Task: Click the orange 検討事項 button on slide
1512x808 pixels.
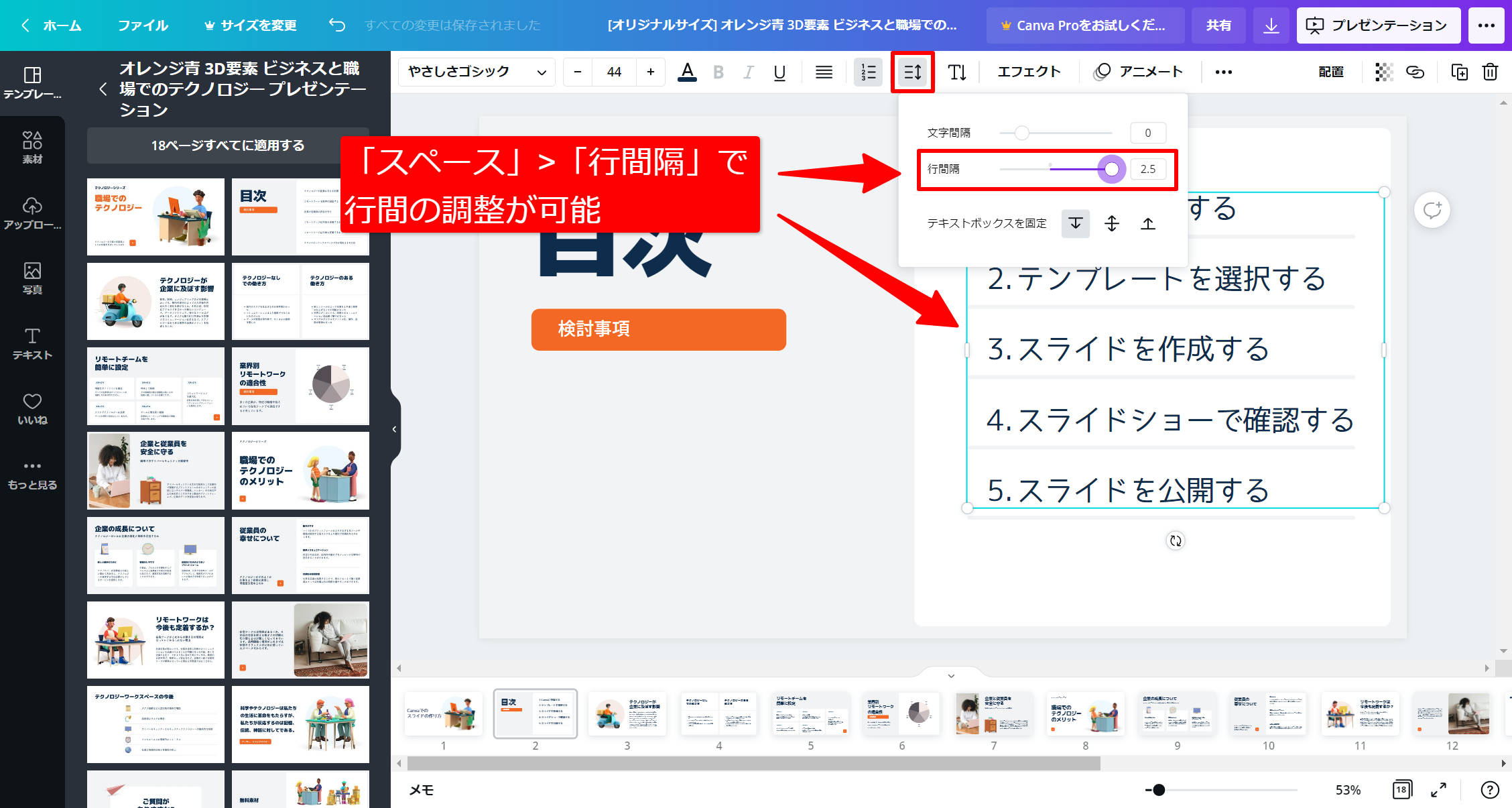Action: [x=659, y=329]
